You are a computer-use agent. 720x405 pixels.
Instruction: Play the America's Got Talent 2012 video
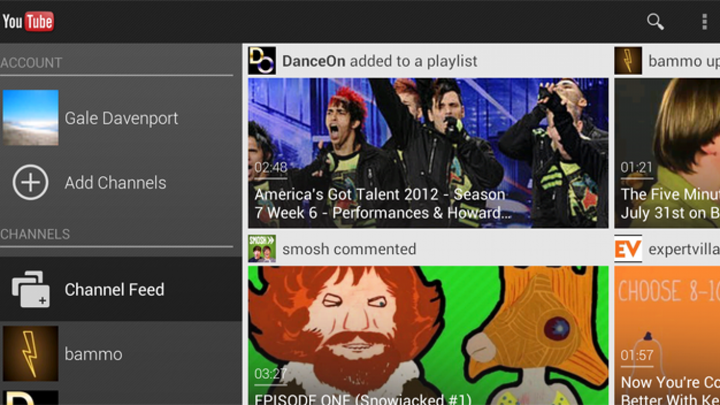point(428,153)
